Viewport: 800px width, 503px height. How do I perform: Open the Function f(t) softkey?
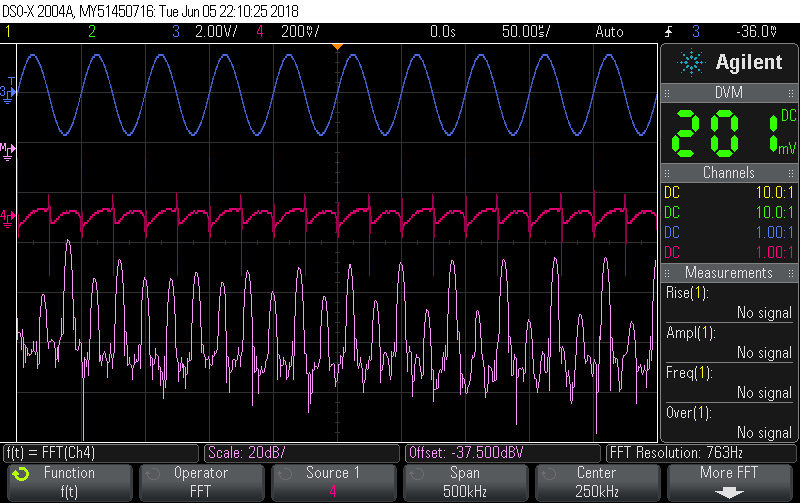pyautogui.click(x=69, y=482)
